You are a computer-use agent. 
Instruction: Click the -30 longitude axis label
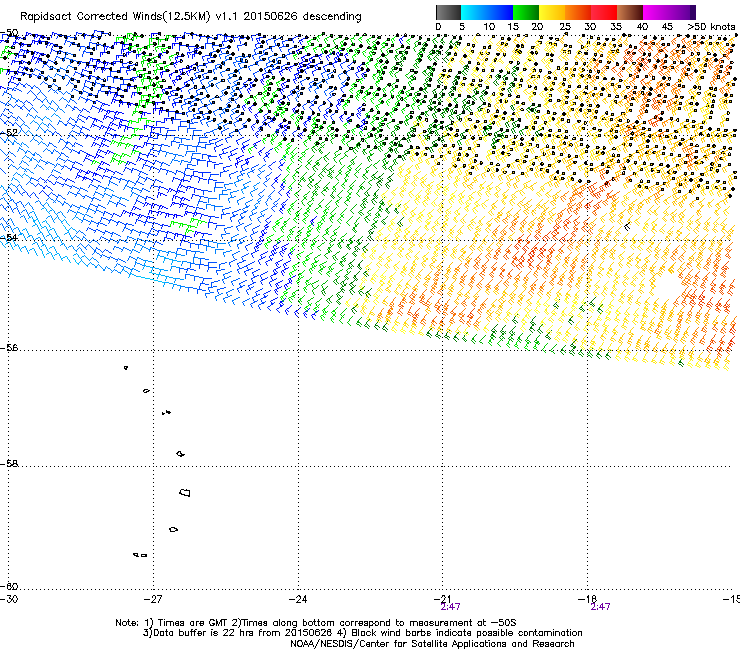point(9,599)
